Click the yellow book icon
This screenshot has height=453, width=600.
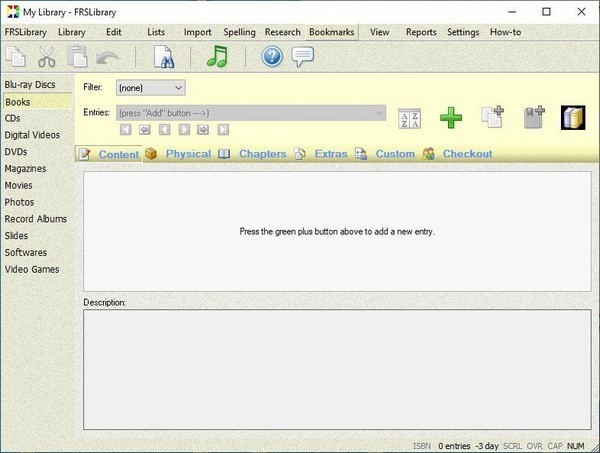point(572,117)
